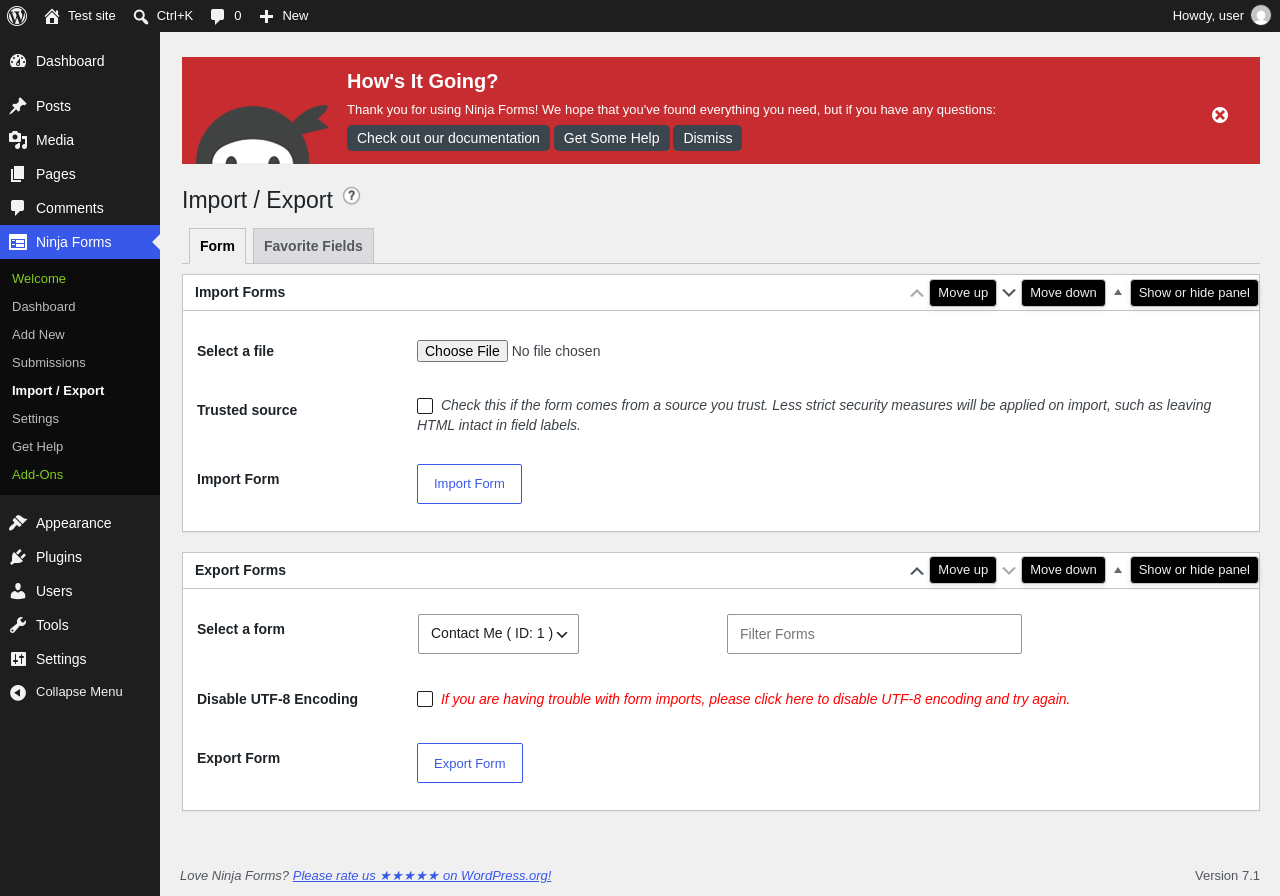The image size is (1280, 896).
Task: Select Add New in Ninja Forms submenu
Action: point(80,335)
